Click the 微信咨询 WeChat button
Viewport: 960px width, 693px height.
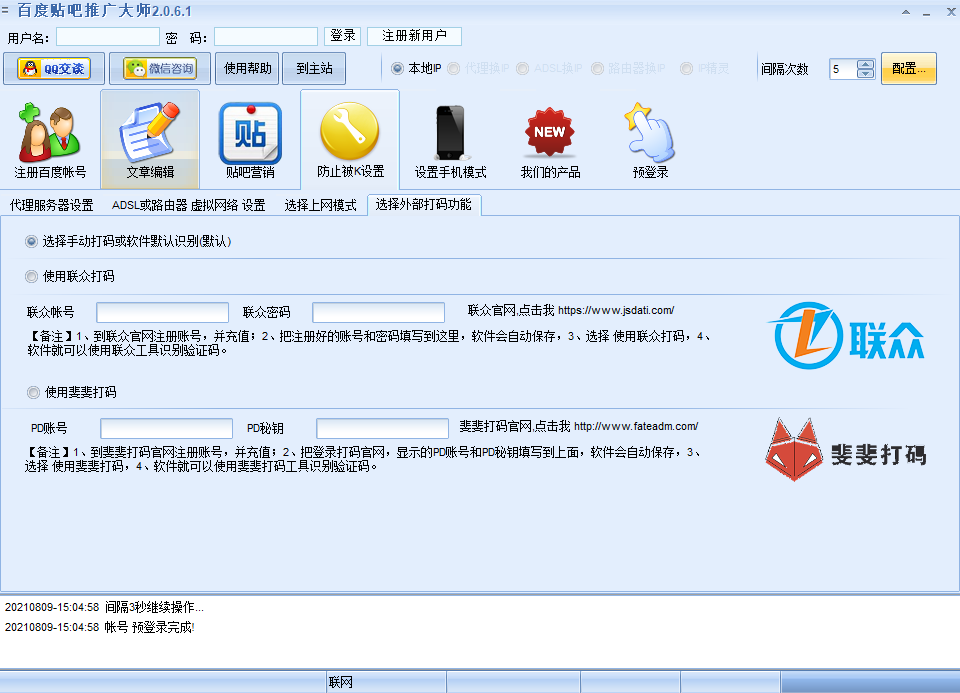click(160, 69)
